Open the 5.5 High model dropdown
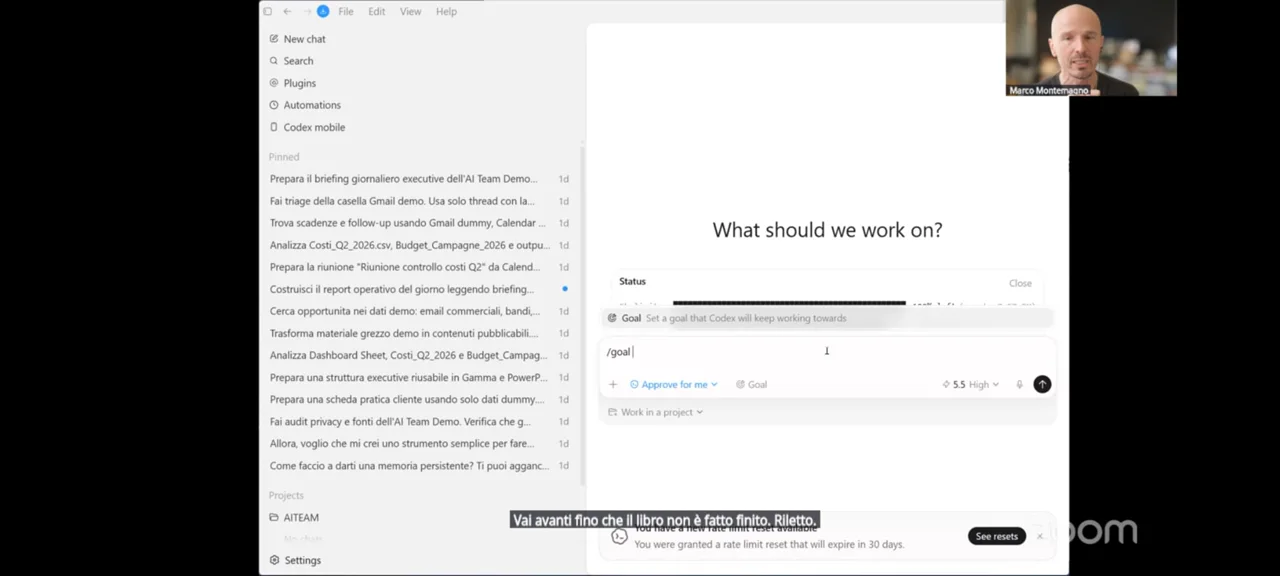Image resolution: width=1280 pixels, height=576 pixels. tap(970, 384)
